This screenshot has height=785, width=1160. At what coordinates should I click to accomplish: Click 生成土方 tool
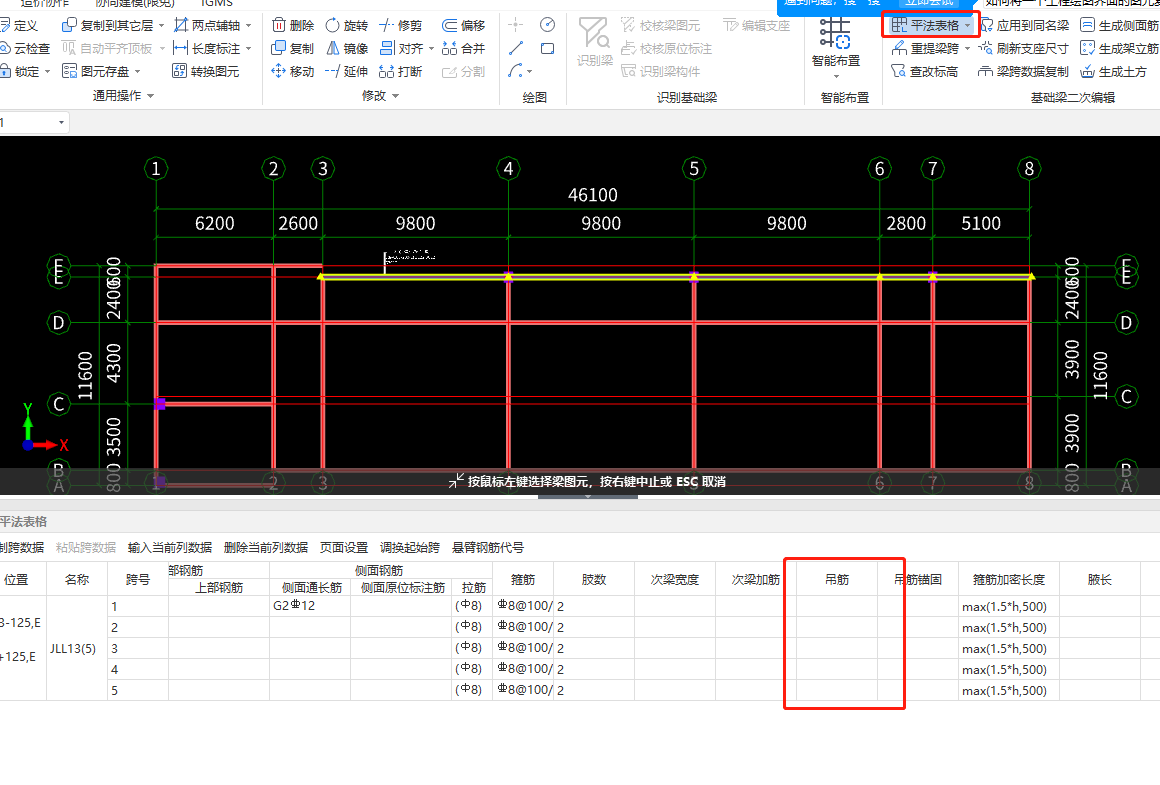[x=1113, y=71]
